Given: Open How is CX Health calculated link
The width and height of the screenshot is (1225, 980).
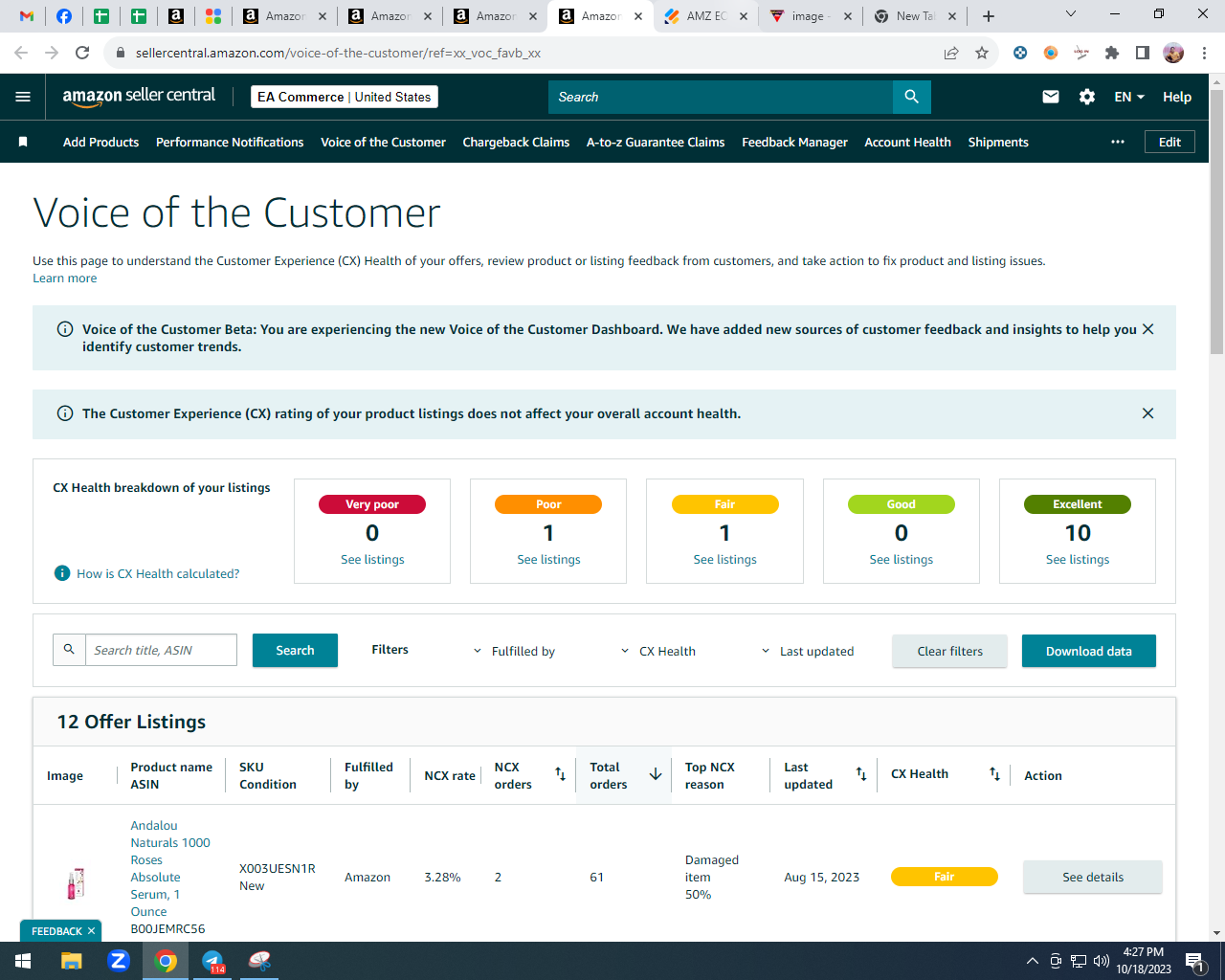Looking at the screenshot, I should click(158, 574).
